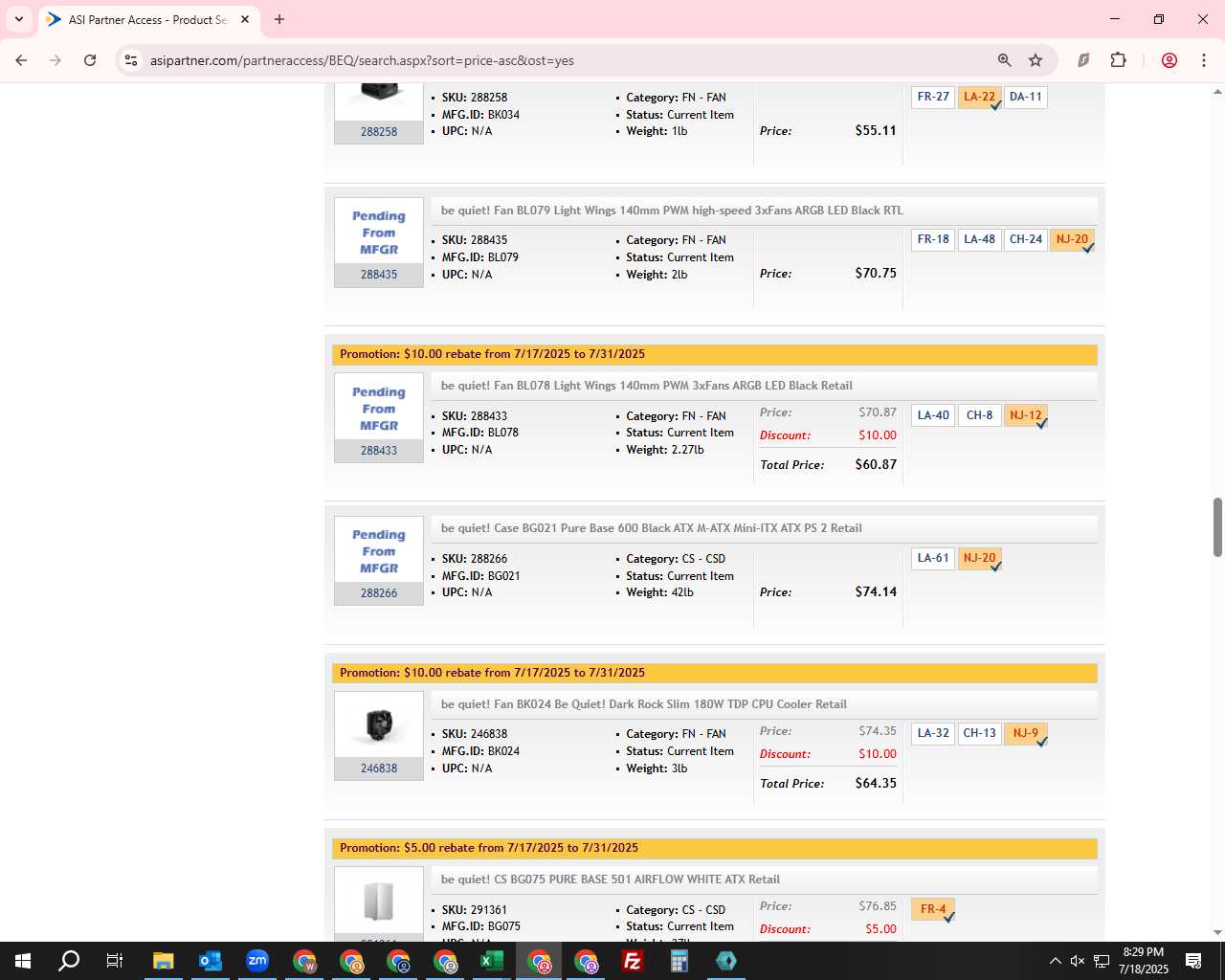
Task: Reload the ASI Partner page
Action: pos(90,60)
